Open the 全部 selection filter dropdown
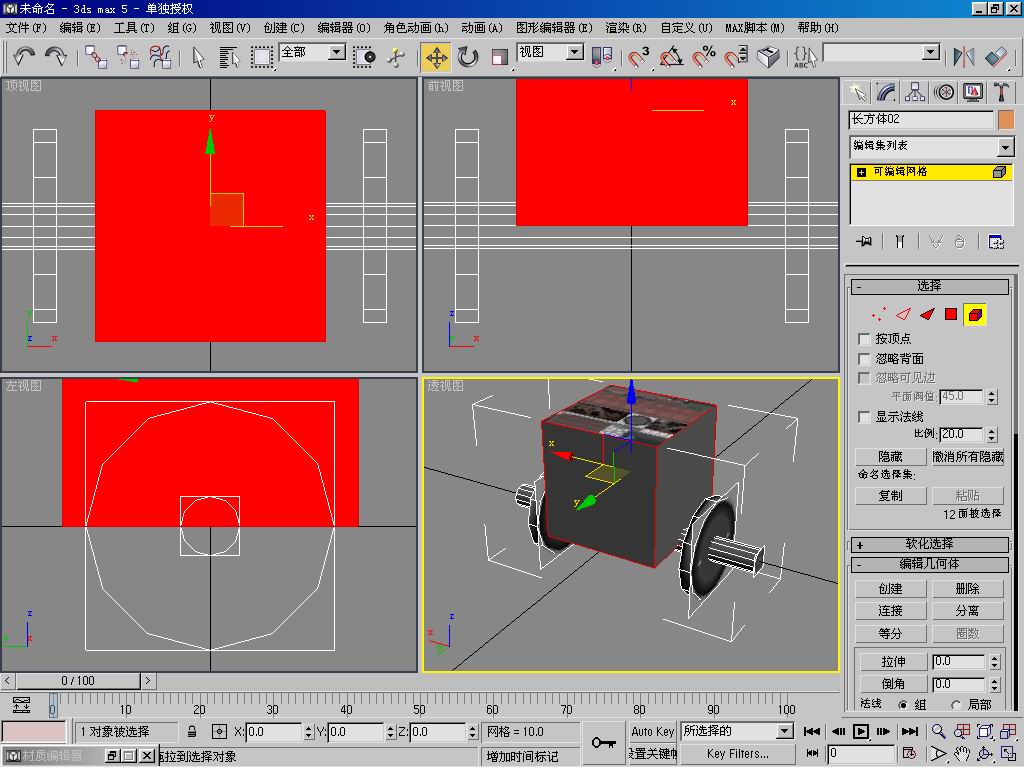The width and height of the screenshot is (1024, 768). (337, 52)
